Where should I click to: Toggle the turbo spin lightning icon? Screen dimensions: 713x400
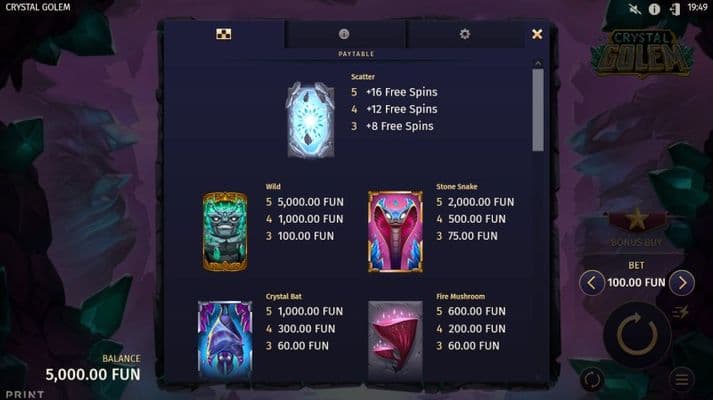[681, 312]
